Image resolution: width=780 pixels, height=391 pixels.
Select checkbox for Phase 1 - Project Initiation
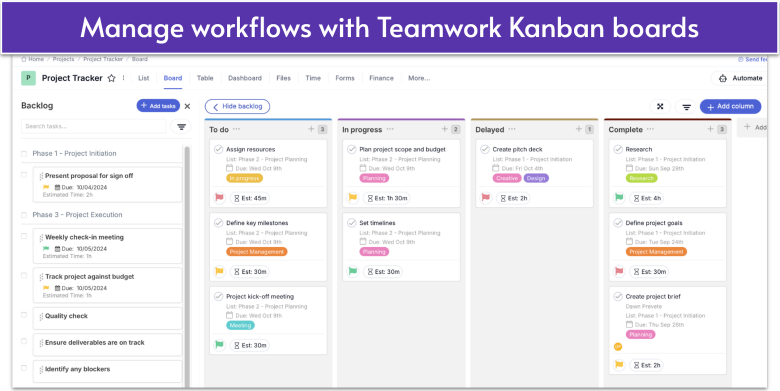24,154
